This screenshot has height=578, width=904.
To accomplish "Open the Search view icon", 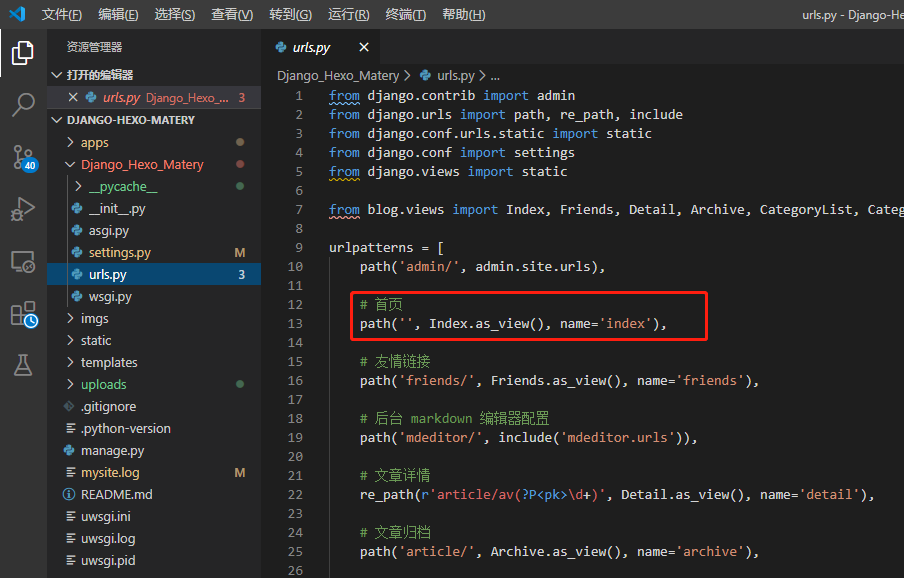I will click(23, 105).
